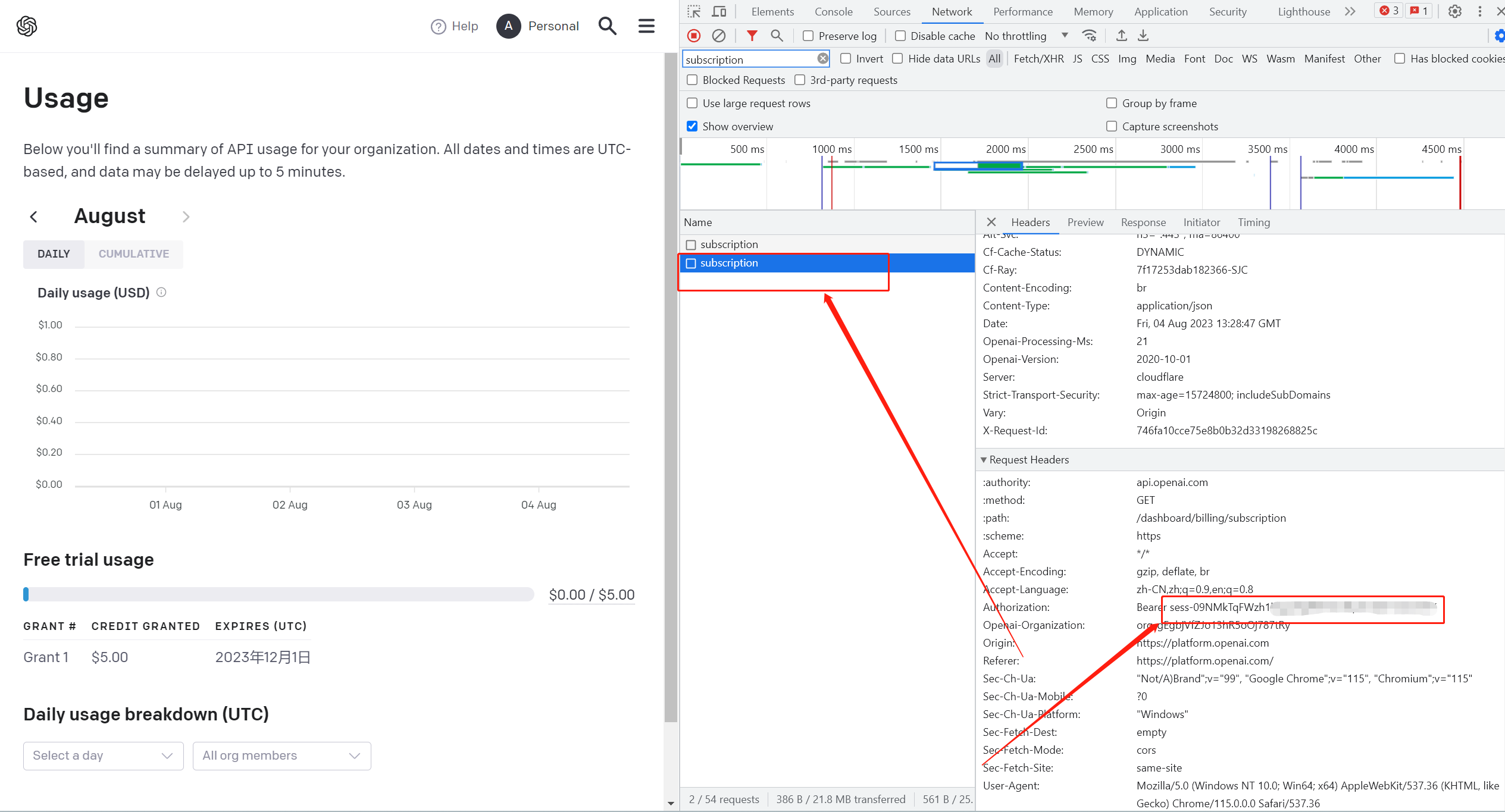The height and width of the screenshot is (812, 1505).
Task: Open the hamburger menu on Usage page
Action: [646, 26]
